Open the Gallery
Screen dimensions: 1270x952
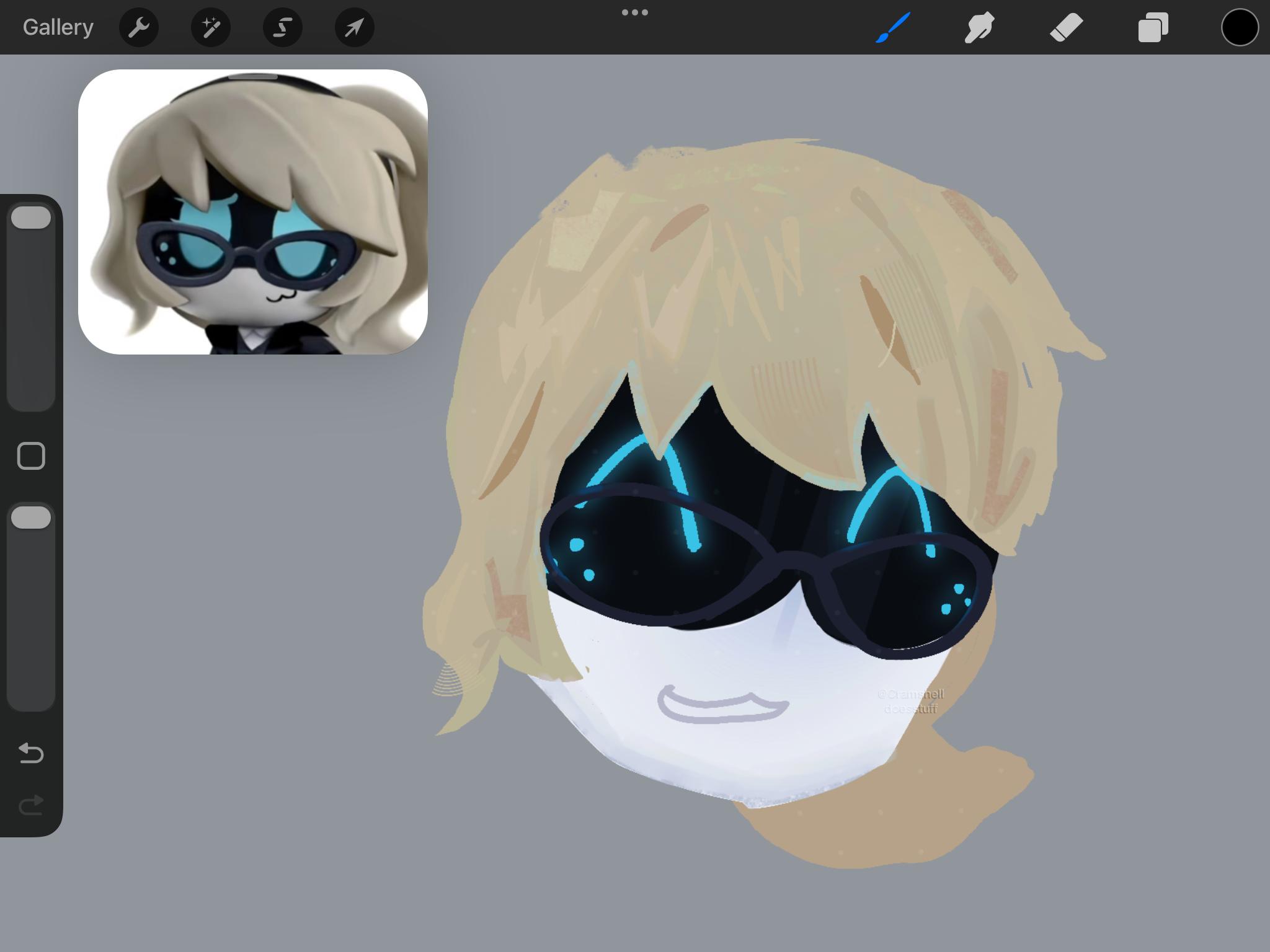(x=58, y=27)
